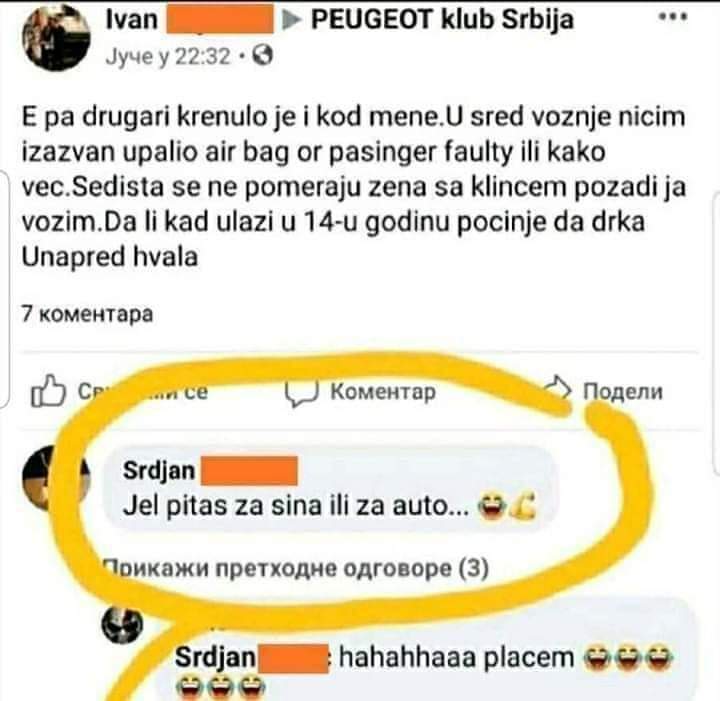Open the reply author's small avatar

pos(123,624)
